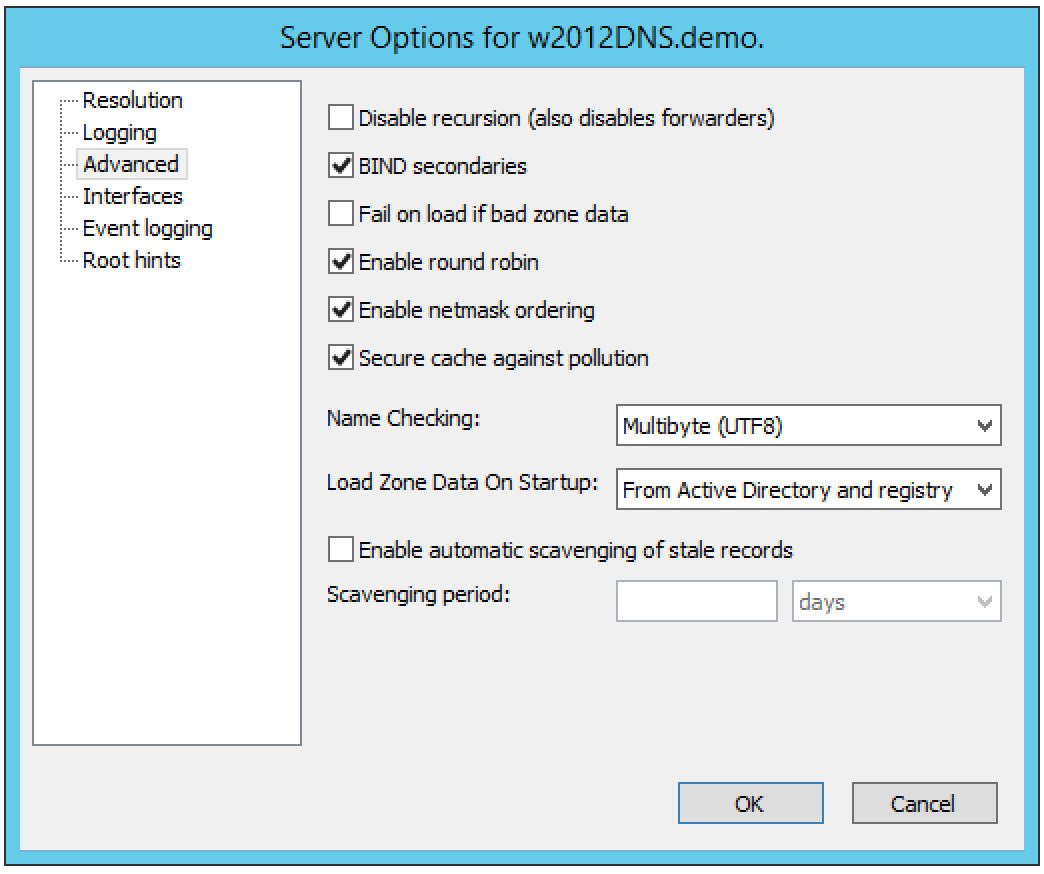Open the Logging options page
The width and height of the screenshot is (1044, 874).
[119, 132]
